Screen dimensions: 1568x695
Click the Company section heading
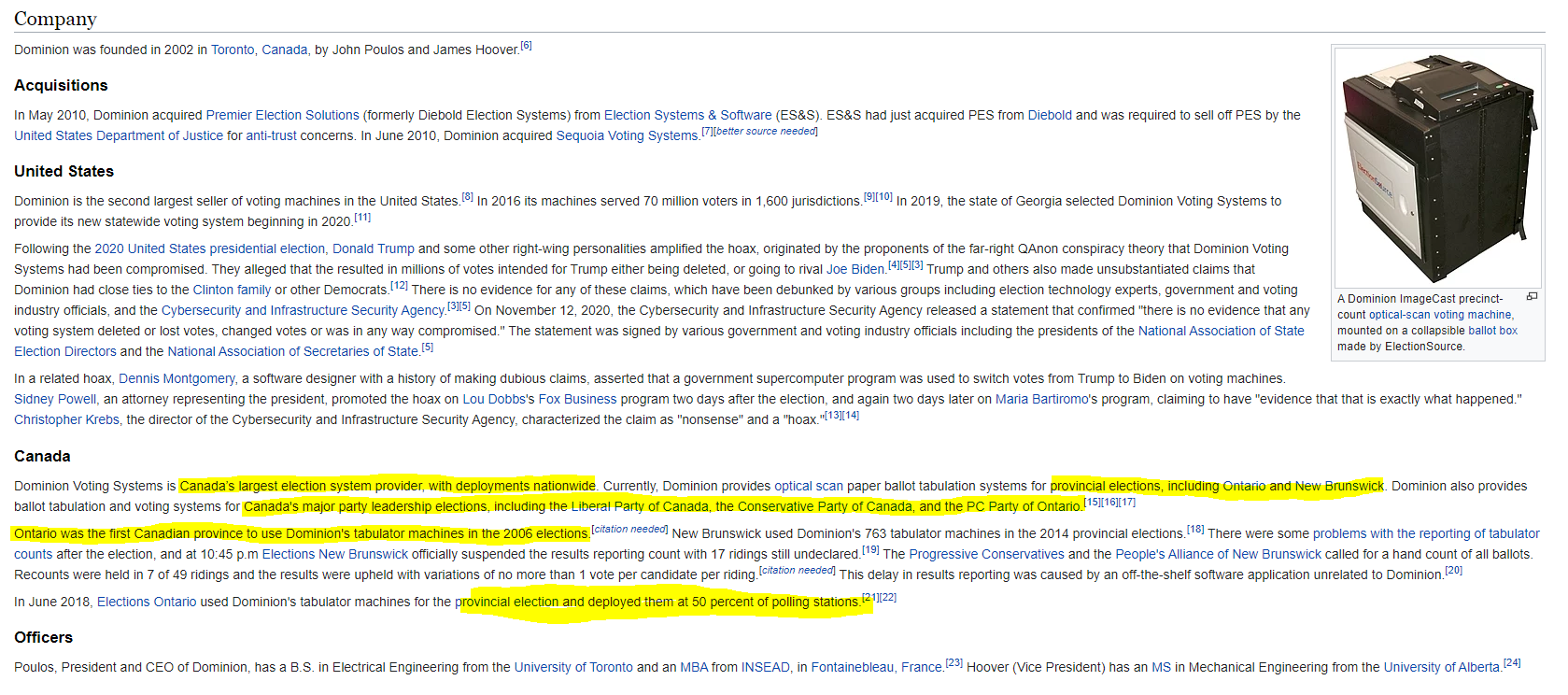tap(55, 19)
